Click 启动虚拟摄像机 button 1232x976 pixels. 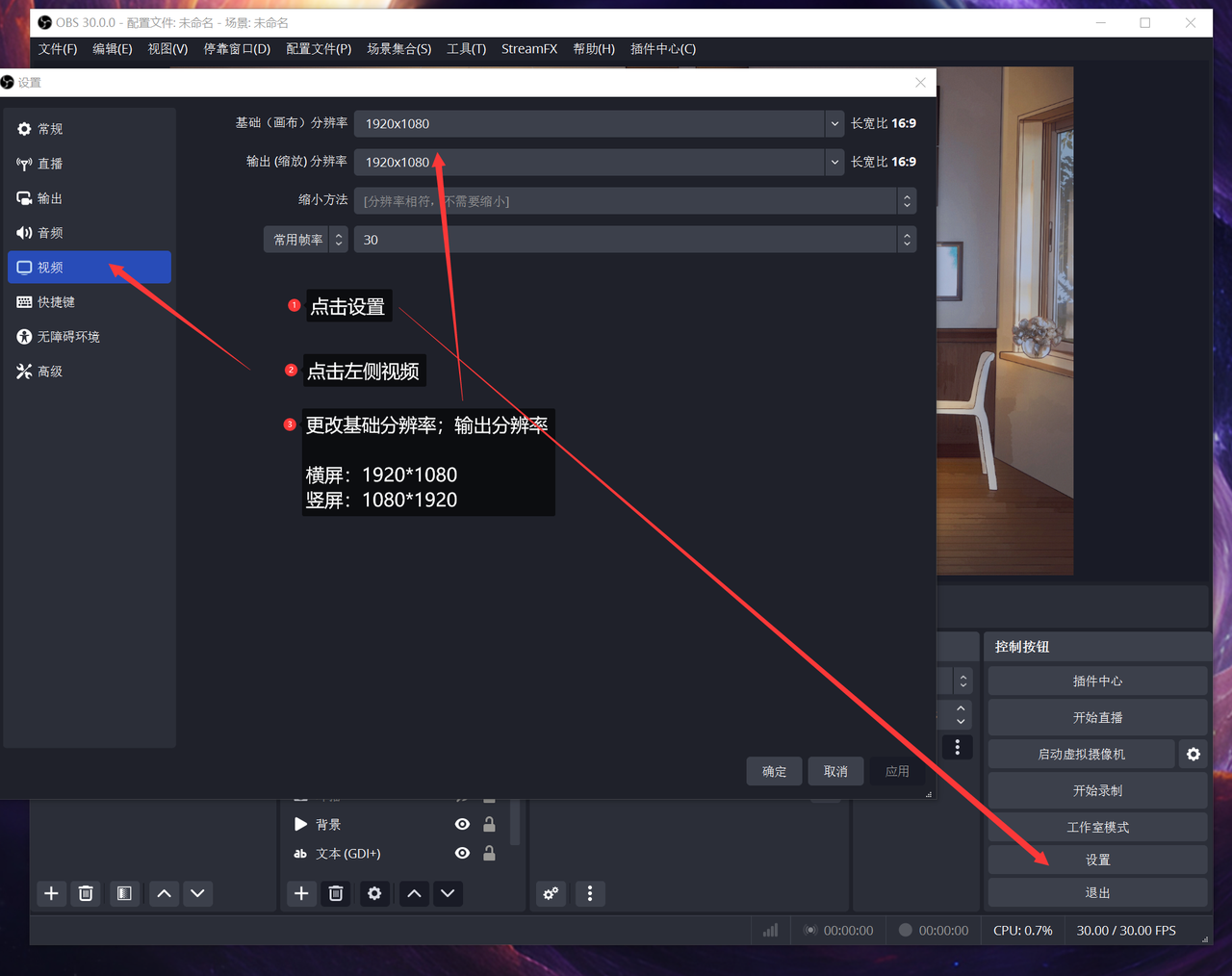point(1082,755)
